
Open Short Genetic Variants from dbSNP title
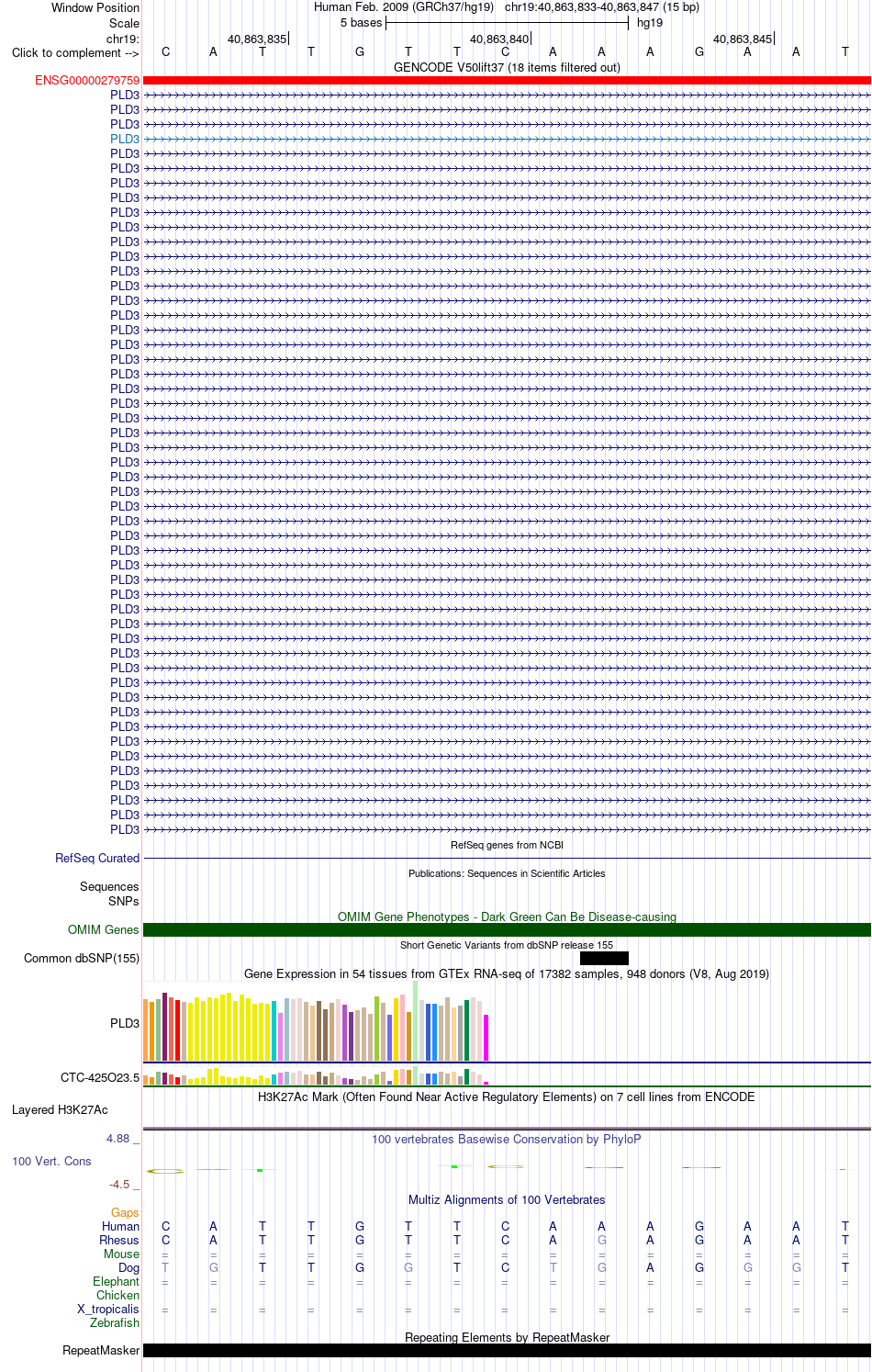[x=507, y=945]
